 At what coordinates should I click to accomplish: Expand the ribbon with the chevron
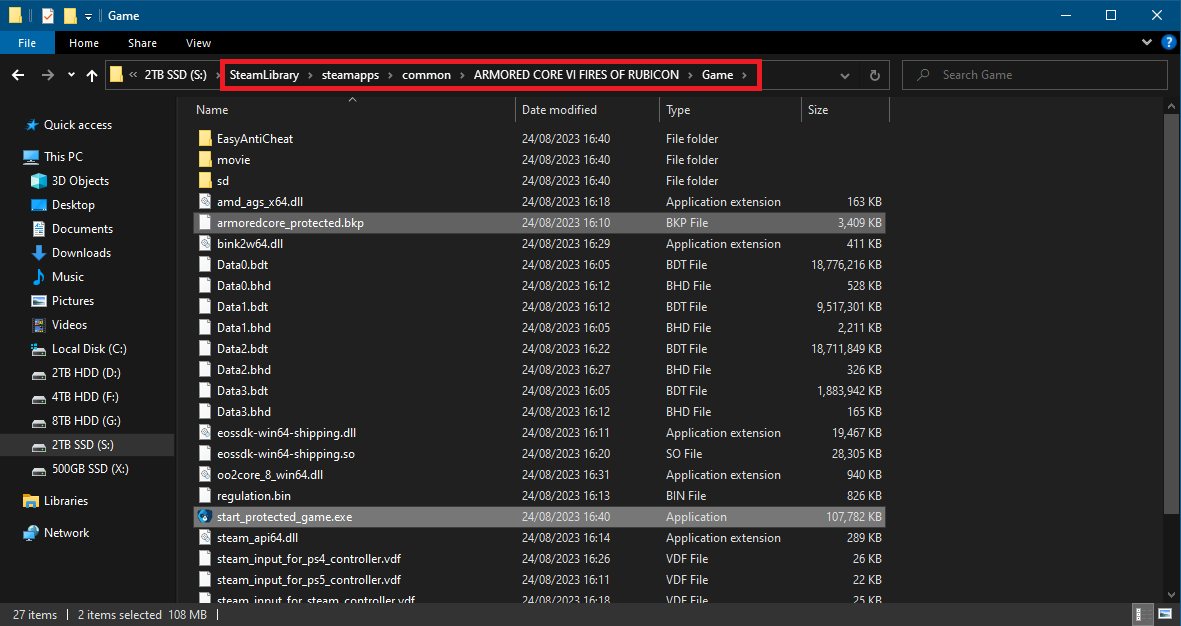click(1146, 43)
